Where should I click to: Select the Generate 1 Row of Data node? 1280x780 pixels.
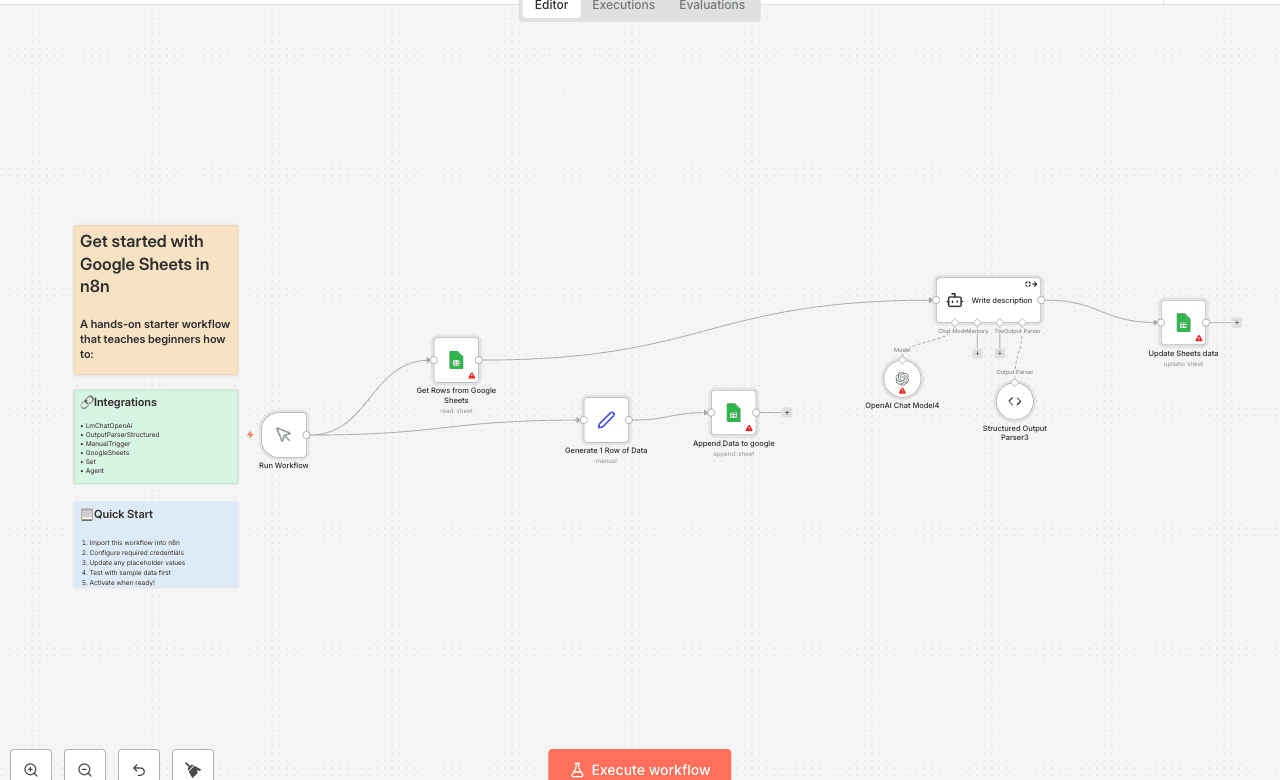(606, 420)
